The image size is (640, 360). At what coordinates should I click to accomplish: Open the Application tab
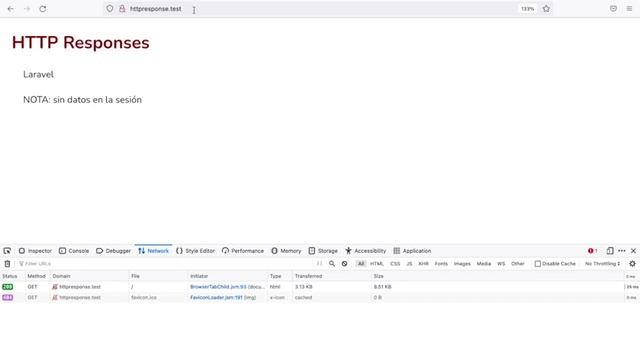(412, 251)
